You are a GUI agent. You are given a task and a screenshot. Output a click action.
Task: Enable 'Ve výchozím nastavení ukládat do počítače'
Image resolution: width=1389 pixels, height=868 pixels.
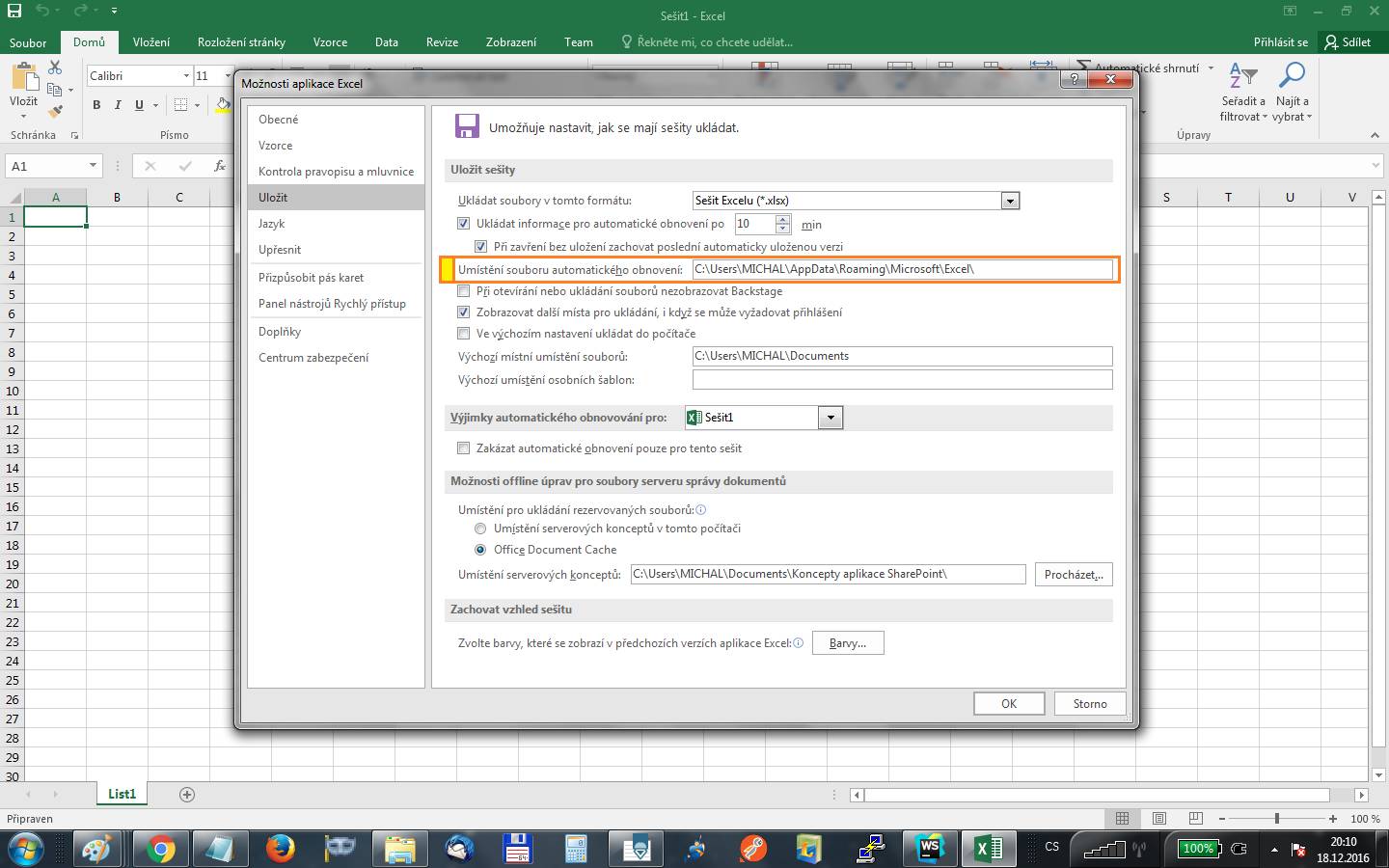pos(463,334)
